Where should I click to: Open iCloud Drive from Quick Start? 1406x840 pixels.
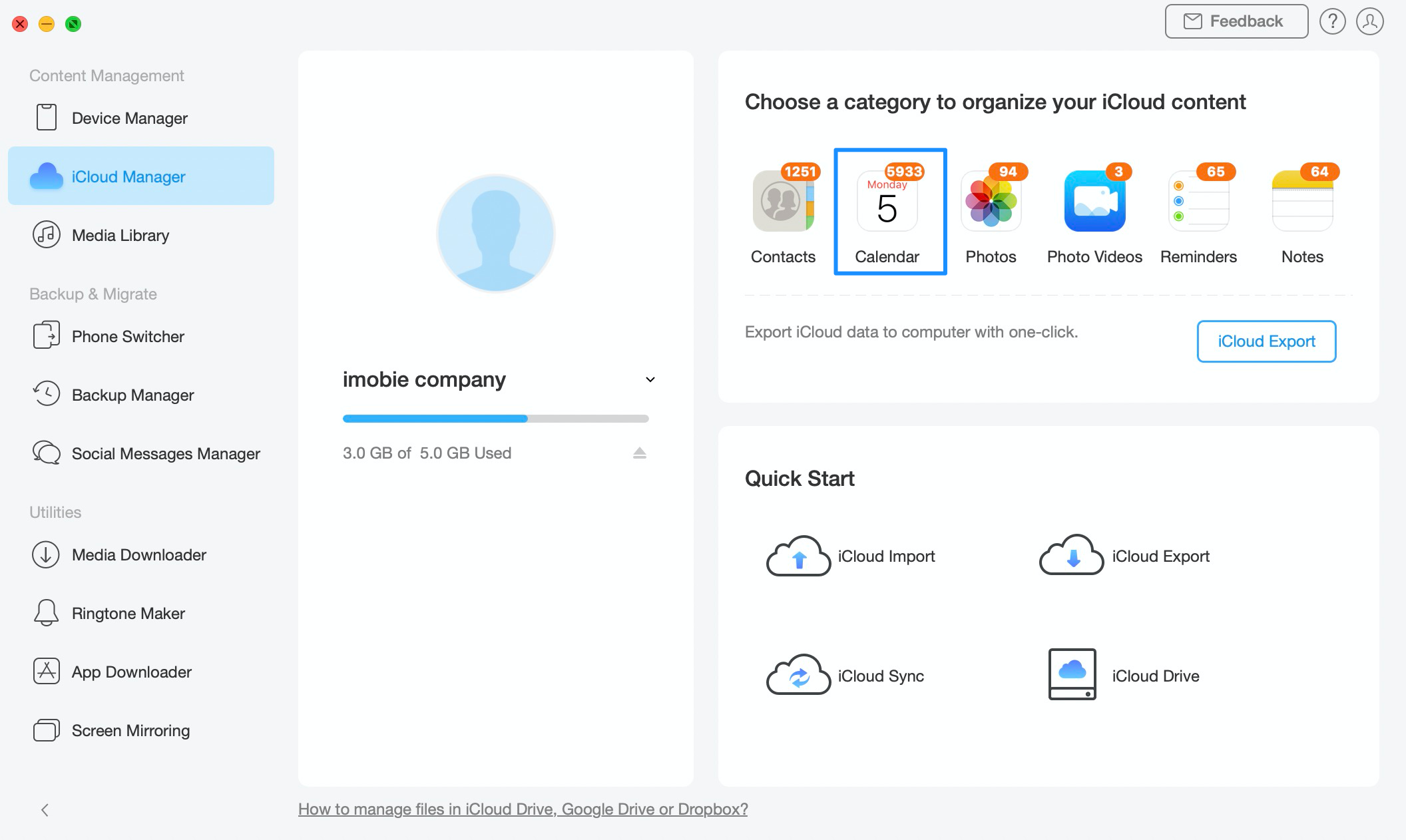(1072, 674)
